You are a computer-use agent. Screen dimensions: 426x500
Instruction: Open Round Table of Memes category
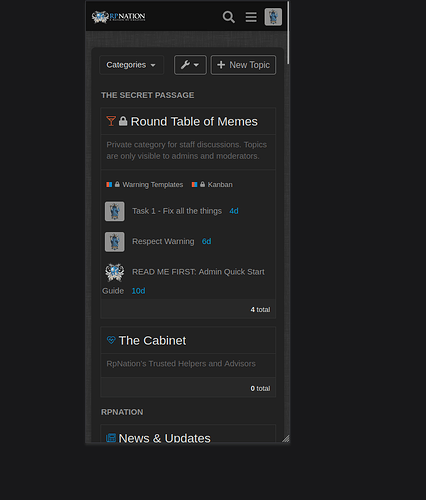coord(194,122)
